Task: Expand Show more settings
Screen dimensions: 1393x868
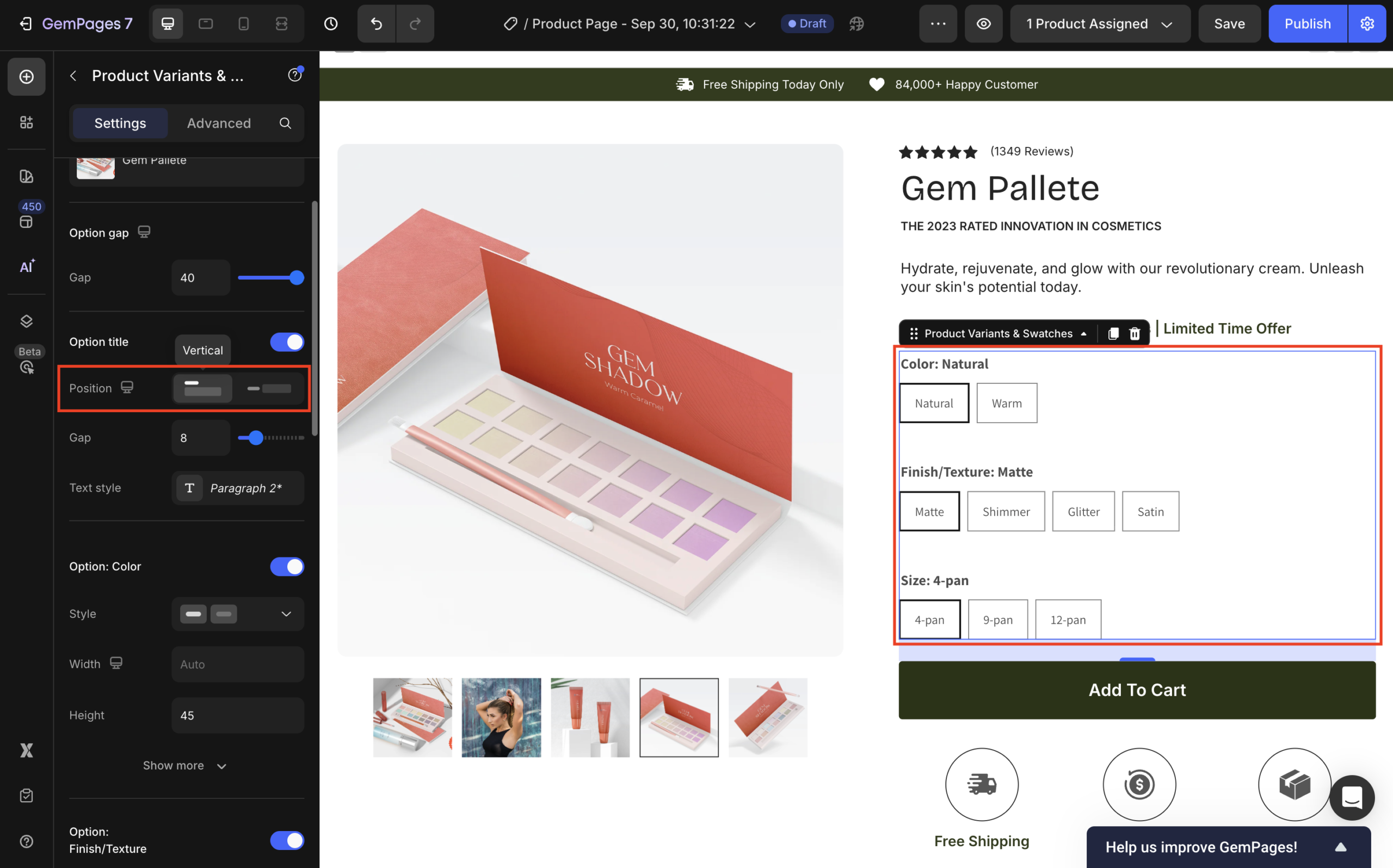Action: click(x=184, y=765)
